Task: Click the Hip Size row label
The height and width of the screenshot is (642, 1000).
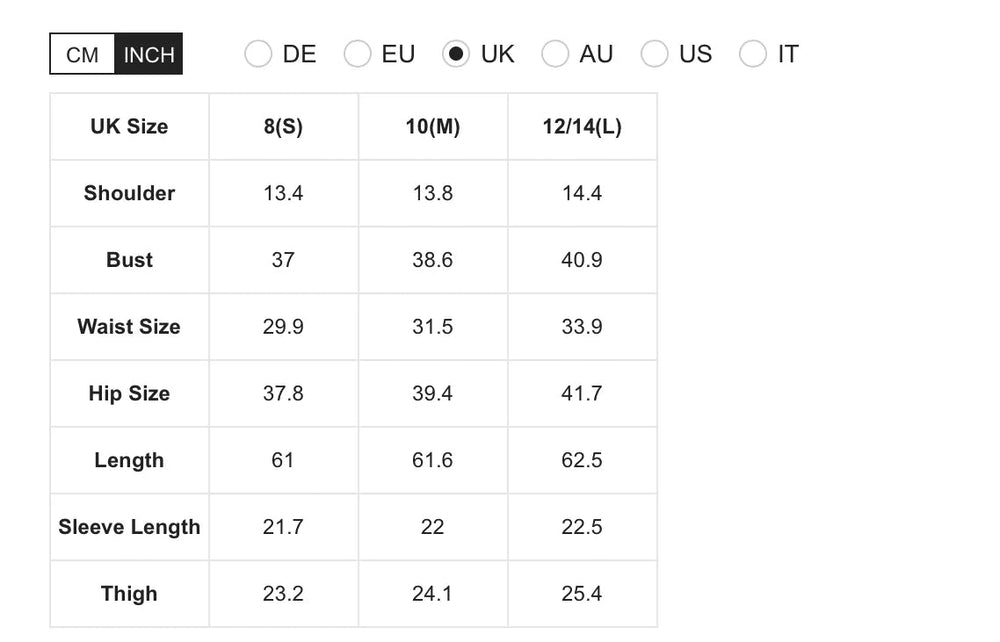Action: [129, 394]
